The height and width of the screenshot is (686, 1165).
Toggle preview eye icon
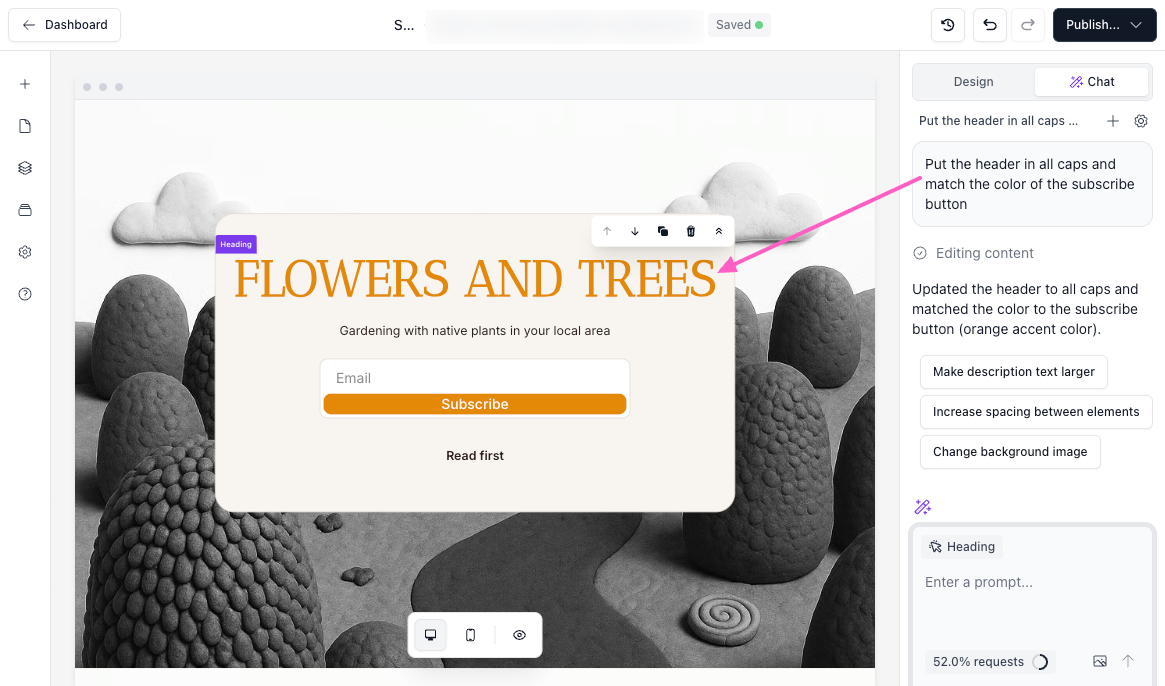(519, 635)
